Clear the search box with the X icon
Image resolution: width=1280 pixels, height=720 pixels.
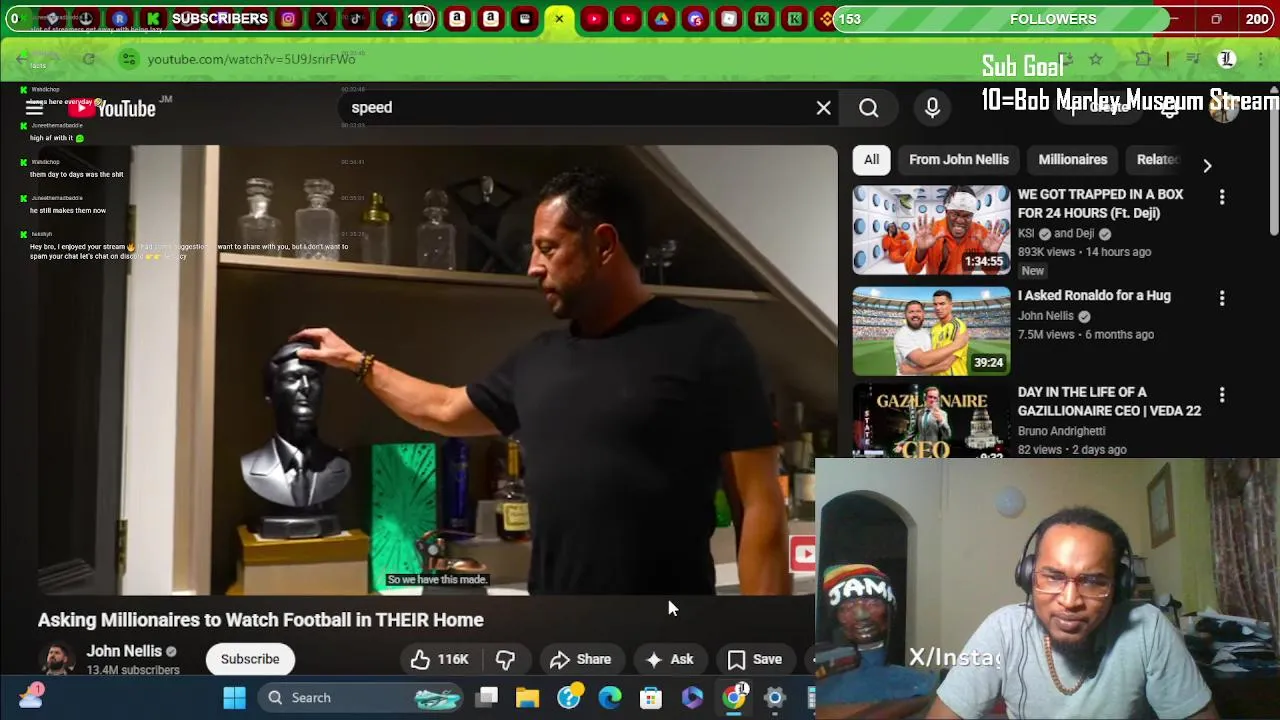(823, 108)
